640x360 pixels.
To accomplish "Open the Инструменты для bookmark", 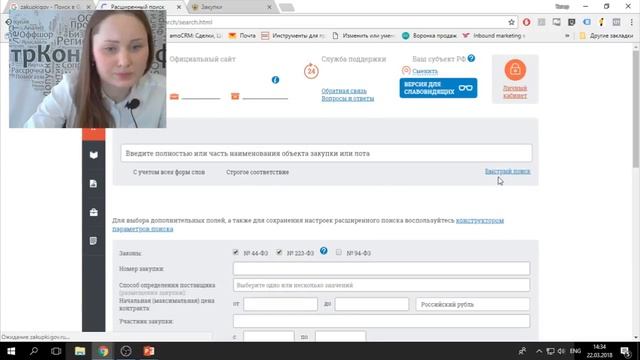I will click(293, 36).
